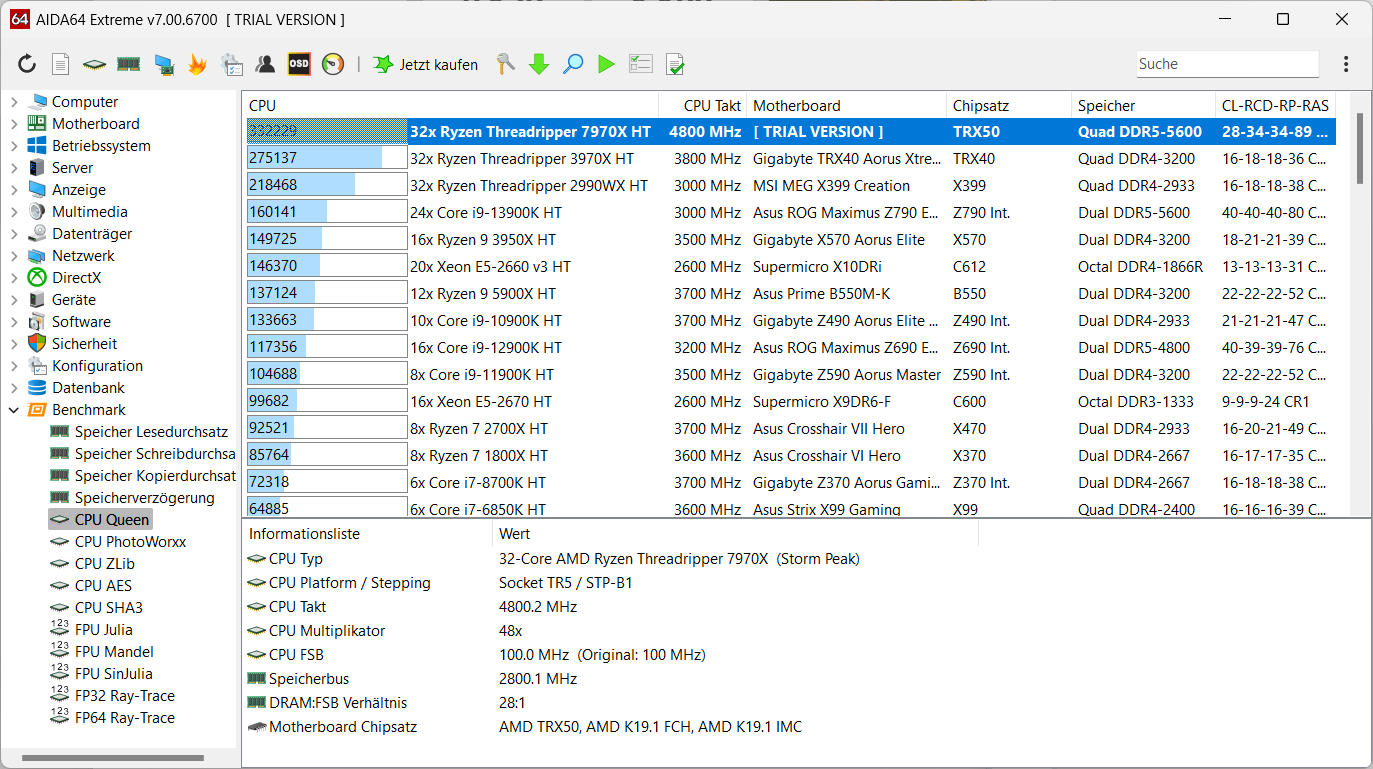Click the user silhouette toolbar icon
This screenshot has width=1373, height=769.
tap(265, 64)
